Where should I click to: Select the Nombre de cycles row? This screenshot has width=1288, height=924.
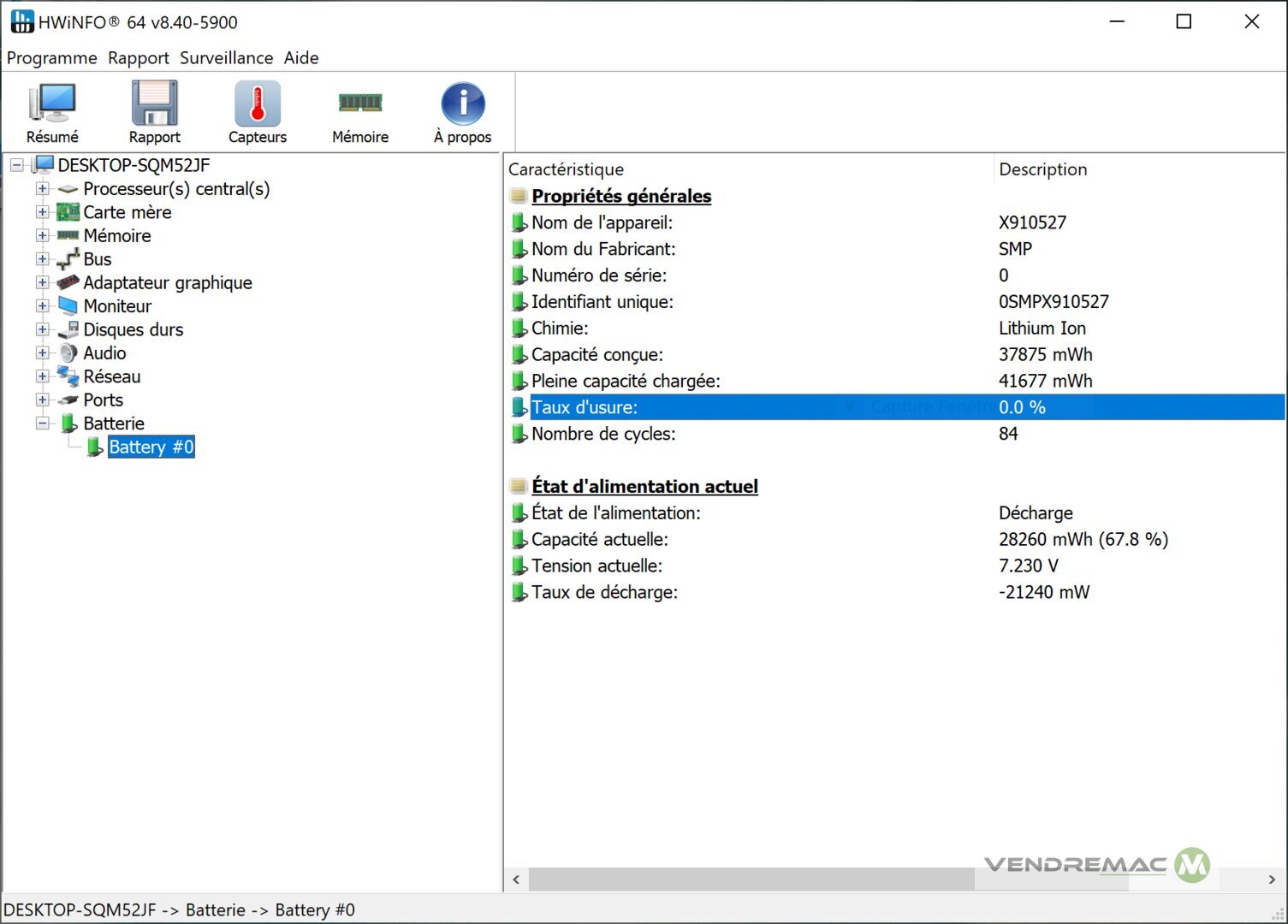pos(603,434)
